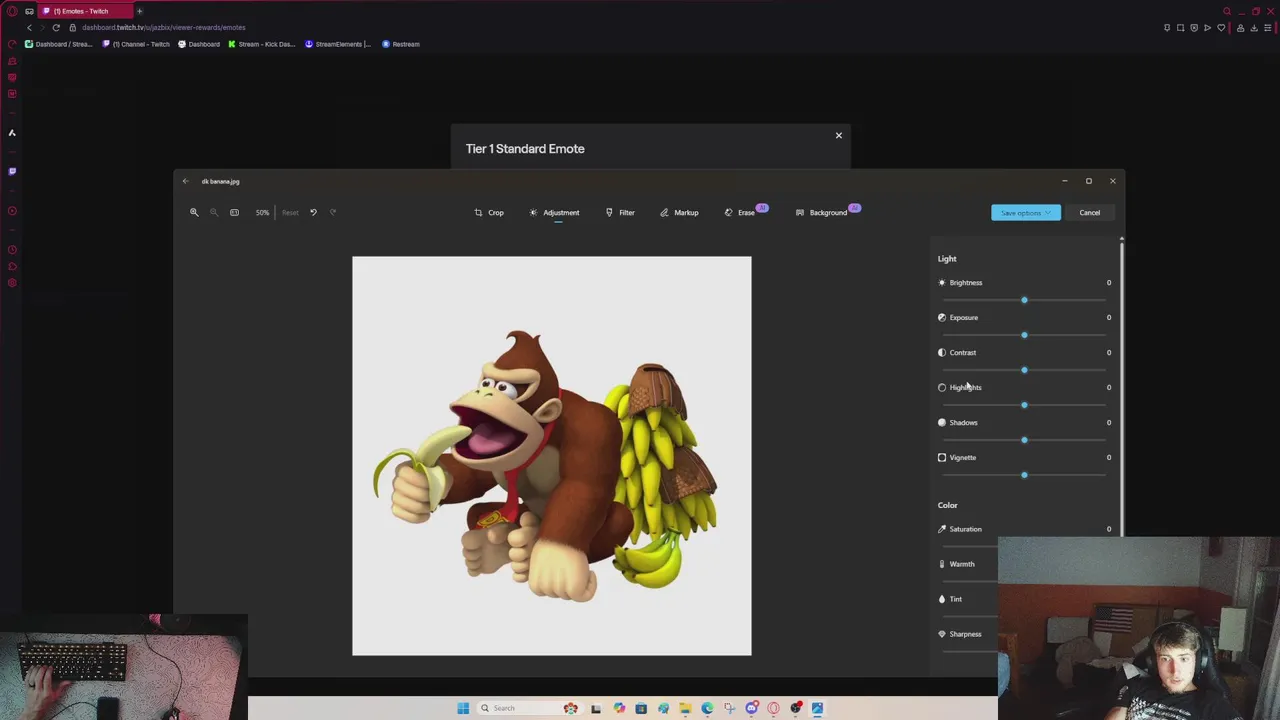Reload the browser page
Viewport: 1280px width, 720px height.
tap(56, 27)
